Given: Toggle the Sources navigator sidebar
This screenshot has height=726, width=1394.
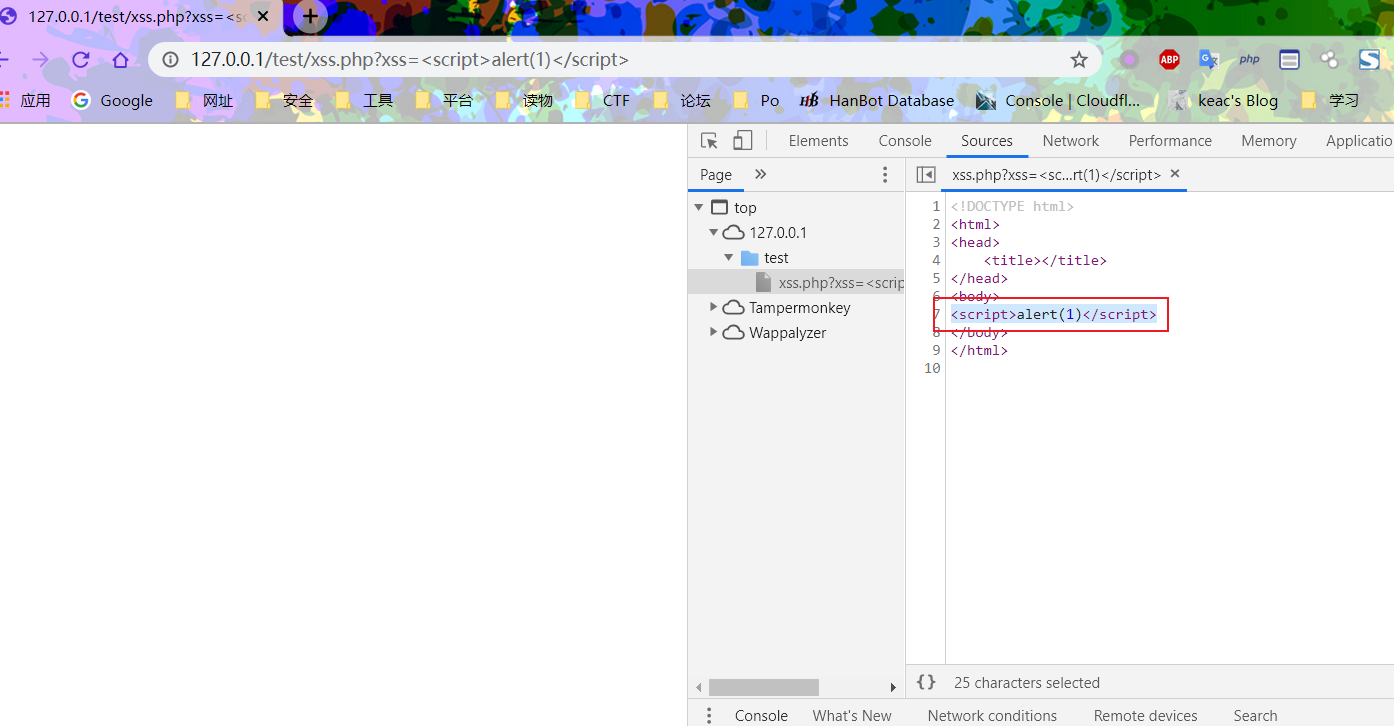Looking at the screenshot, I should [926, 175].
